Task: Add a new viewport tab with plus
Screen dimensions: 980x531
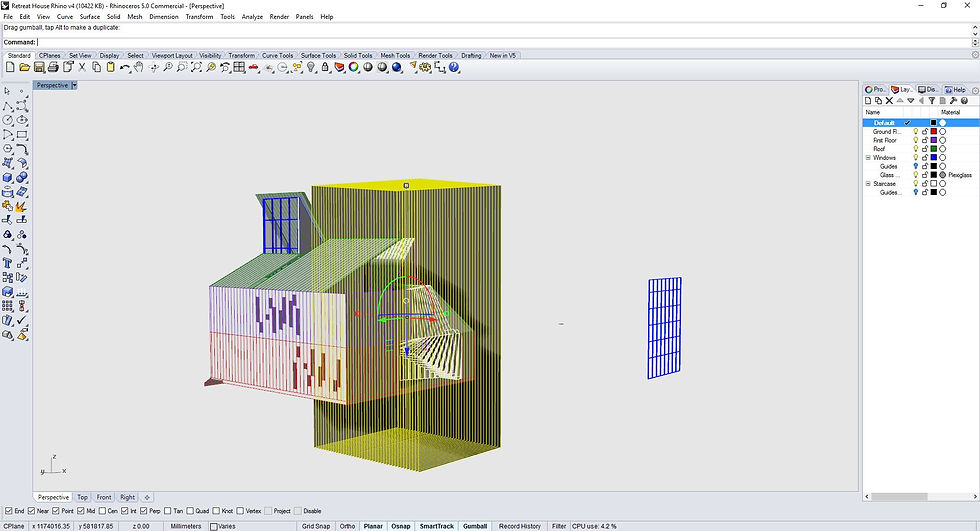Action: (x=147, y=497)
